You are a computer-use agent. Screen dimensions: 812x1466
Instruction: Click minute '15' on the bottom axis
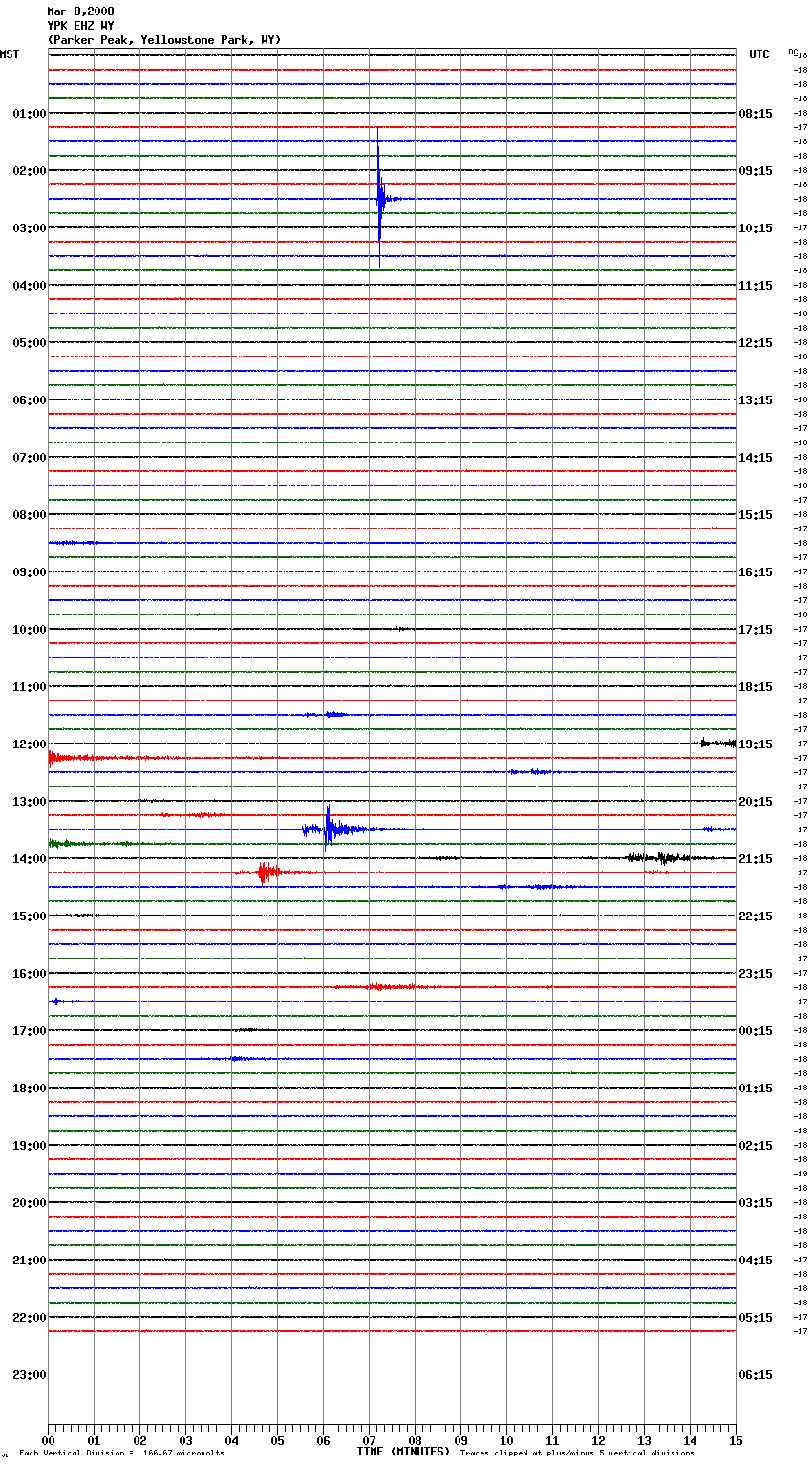pos(736,1440)
